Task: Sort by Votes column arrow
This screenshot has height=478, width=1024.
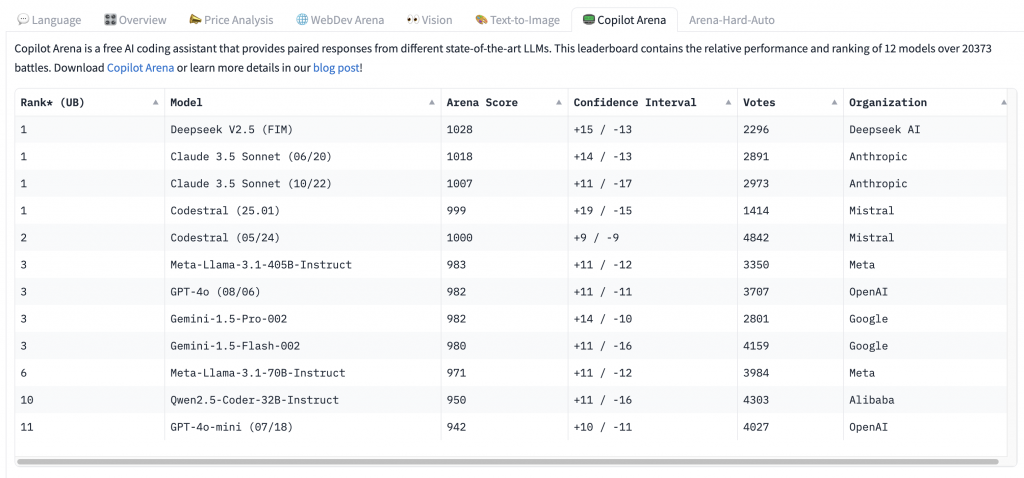Action: [x=835, y=103]
